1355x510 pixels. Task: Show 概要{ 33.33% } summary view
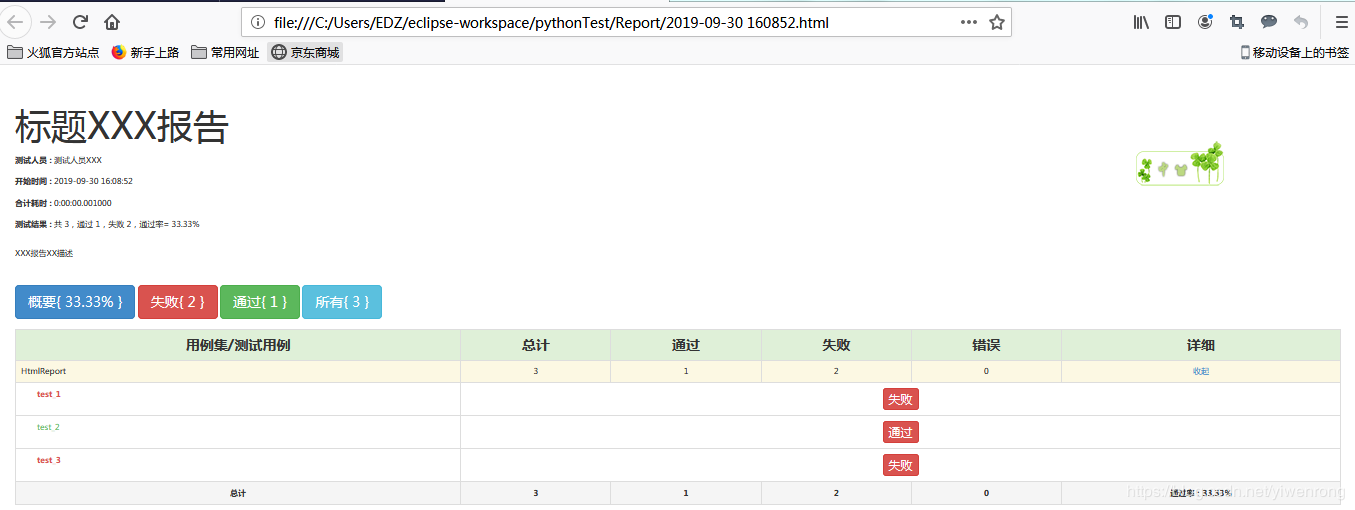pos(75,302)
